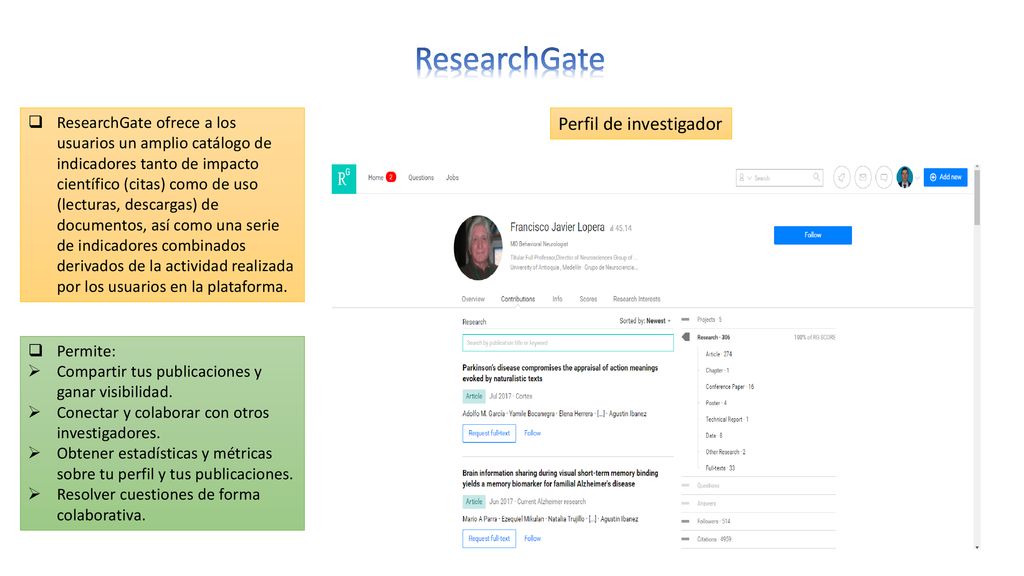
Task: Click the Article tag on the Jul 2017 entry
Action: [x=473, y=396]
